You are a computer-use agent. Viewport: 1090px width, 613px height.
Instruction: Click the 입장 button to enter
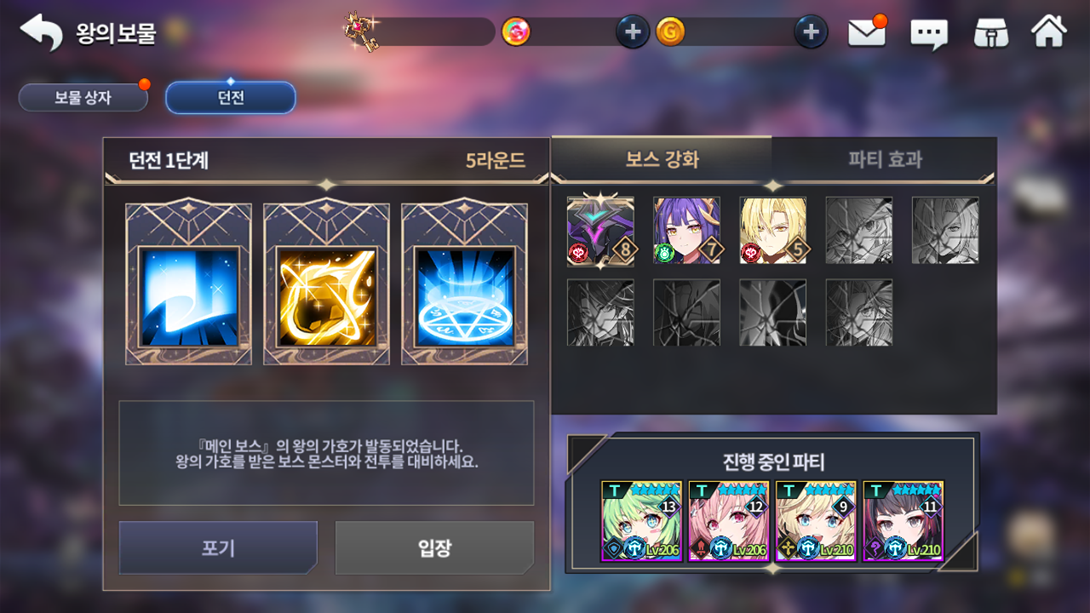pyautogui.click(x=434, y=548)
